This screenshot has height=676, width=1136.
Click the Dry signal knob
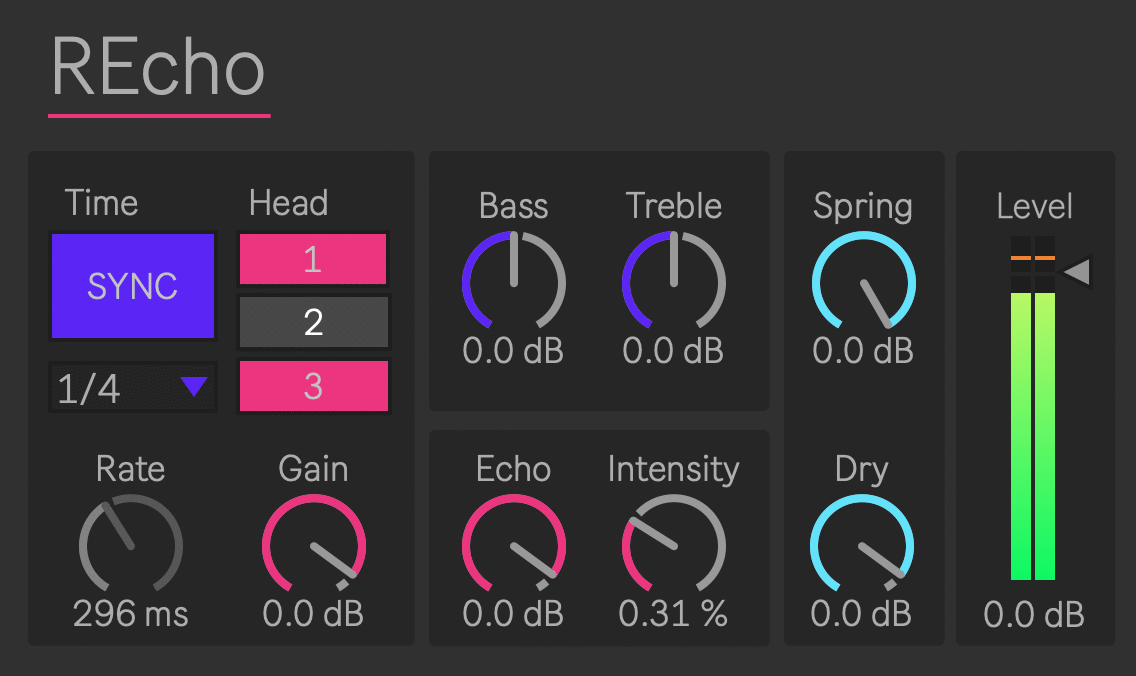coord(862,544)
